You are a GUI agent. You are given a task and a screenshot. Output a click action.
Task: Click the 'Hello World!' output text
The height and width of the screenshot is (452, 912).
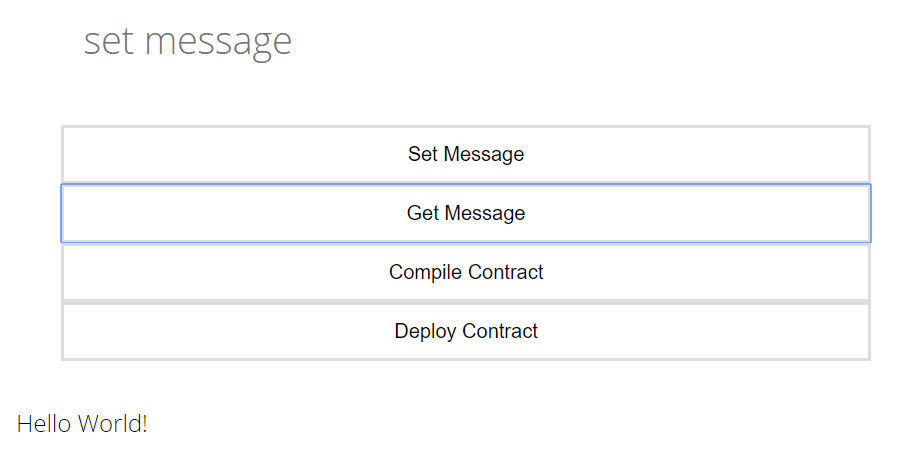point(82,424)
